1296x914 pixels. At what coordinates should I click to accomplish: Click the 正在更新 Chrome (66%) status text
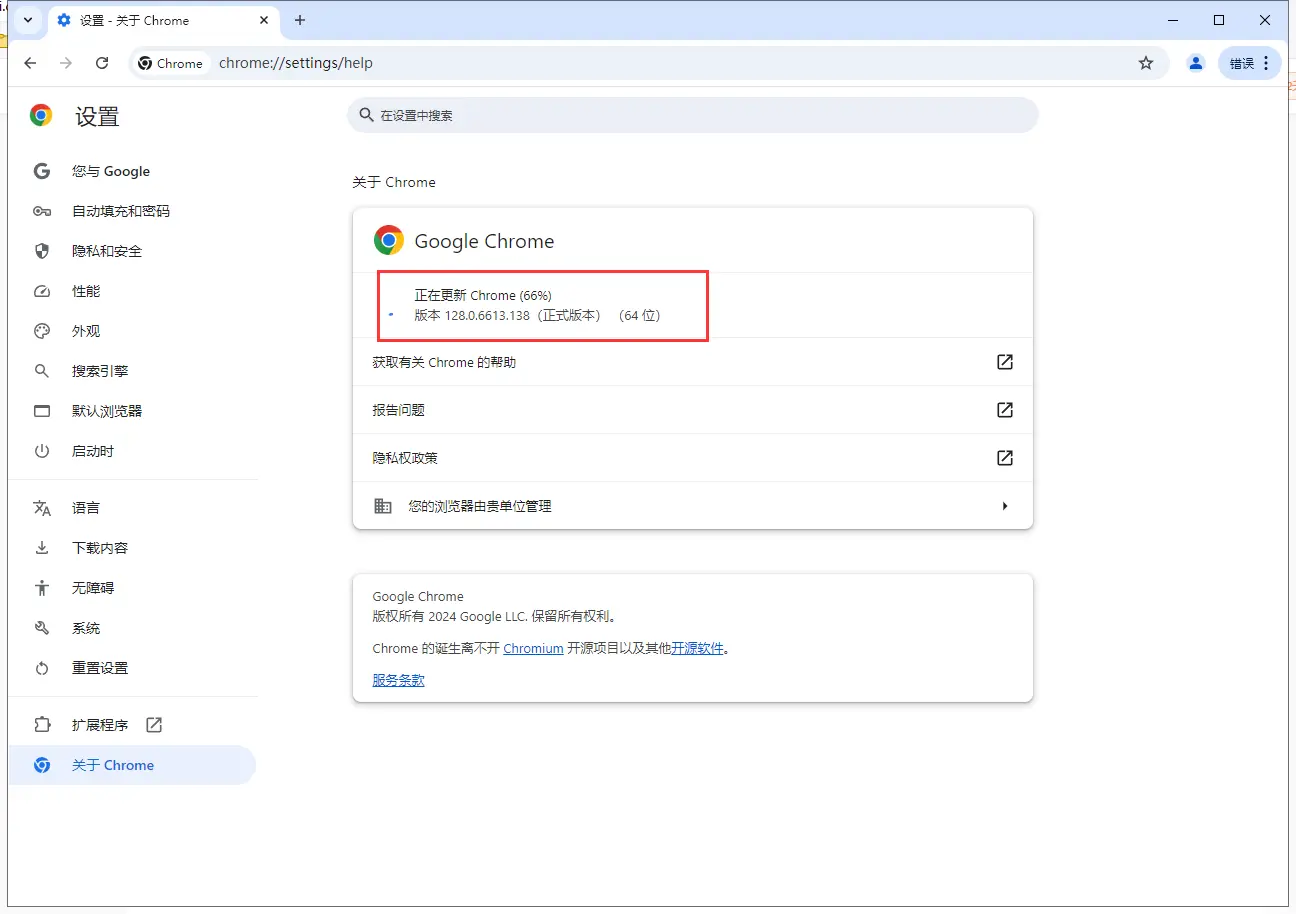point(483,295)
